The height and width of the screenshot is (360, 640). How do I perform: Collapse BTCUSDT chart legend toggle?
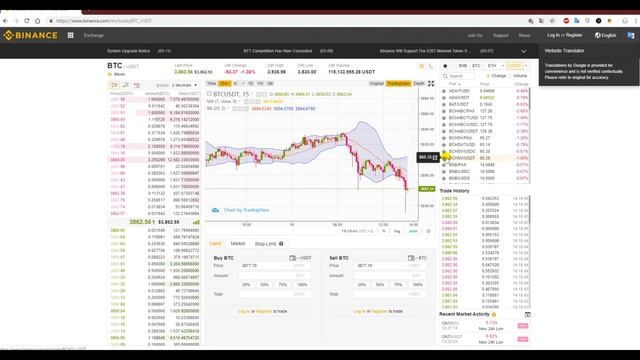click(x=209, y=94)
